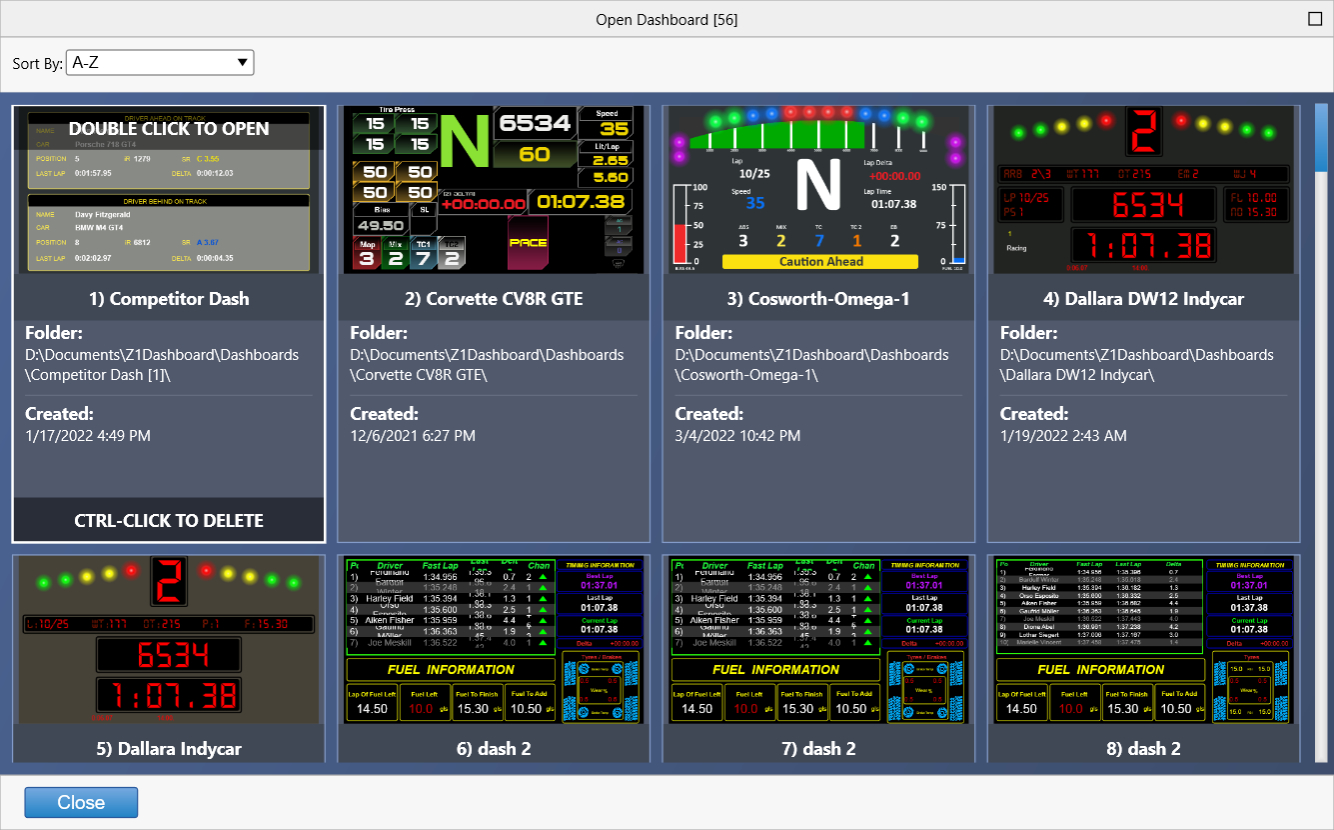1334x830 pixels.
Task: Click created date 3/4/2022 10:42 PM
Action: (x=738, y=436)
